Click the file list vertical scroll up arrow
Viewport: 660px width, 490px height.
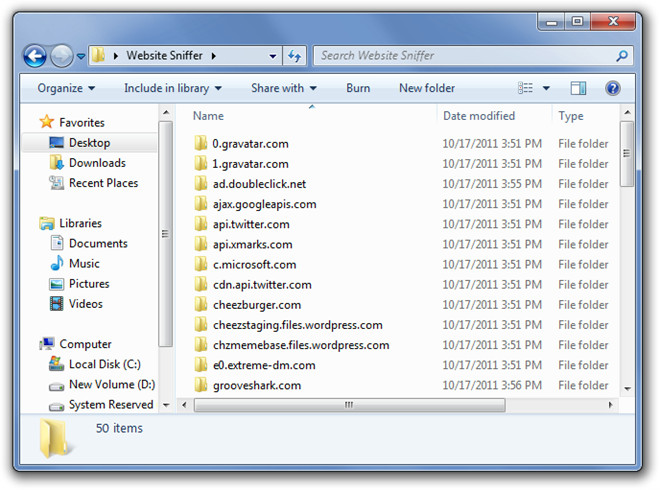point(627,112)
